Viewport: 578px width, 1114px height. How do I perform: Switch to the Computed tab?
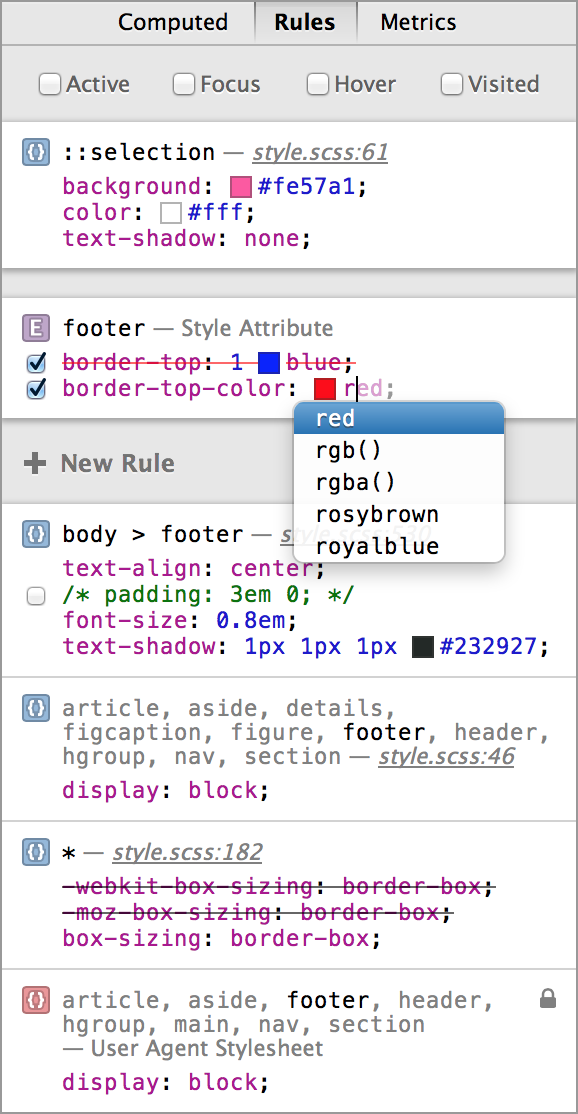(173, 22)
